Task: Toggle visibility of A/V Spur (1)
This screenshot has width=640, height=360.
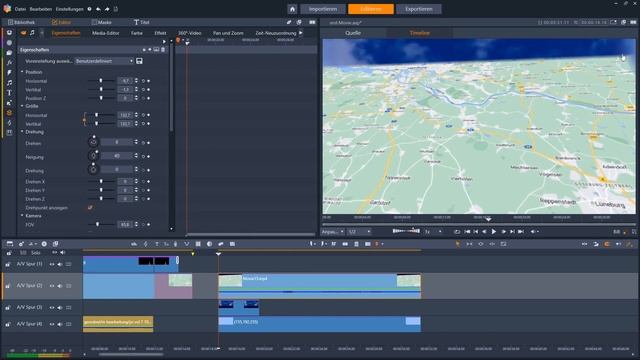Action: pos(52,264)
